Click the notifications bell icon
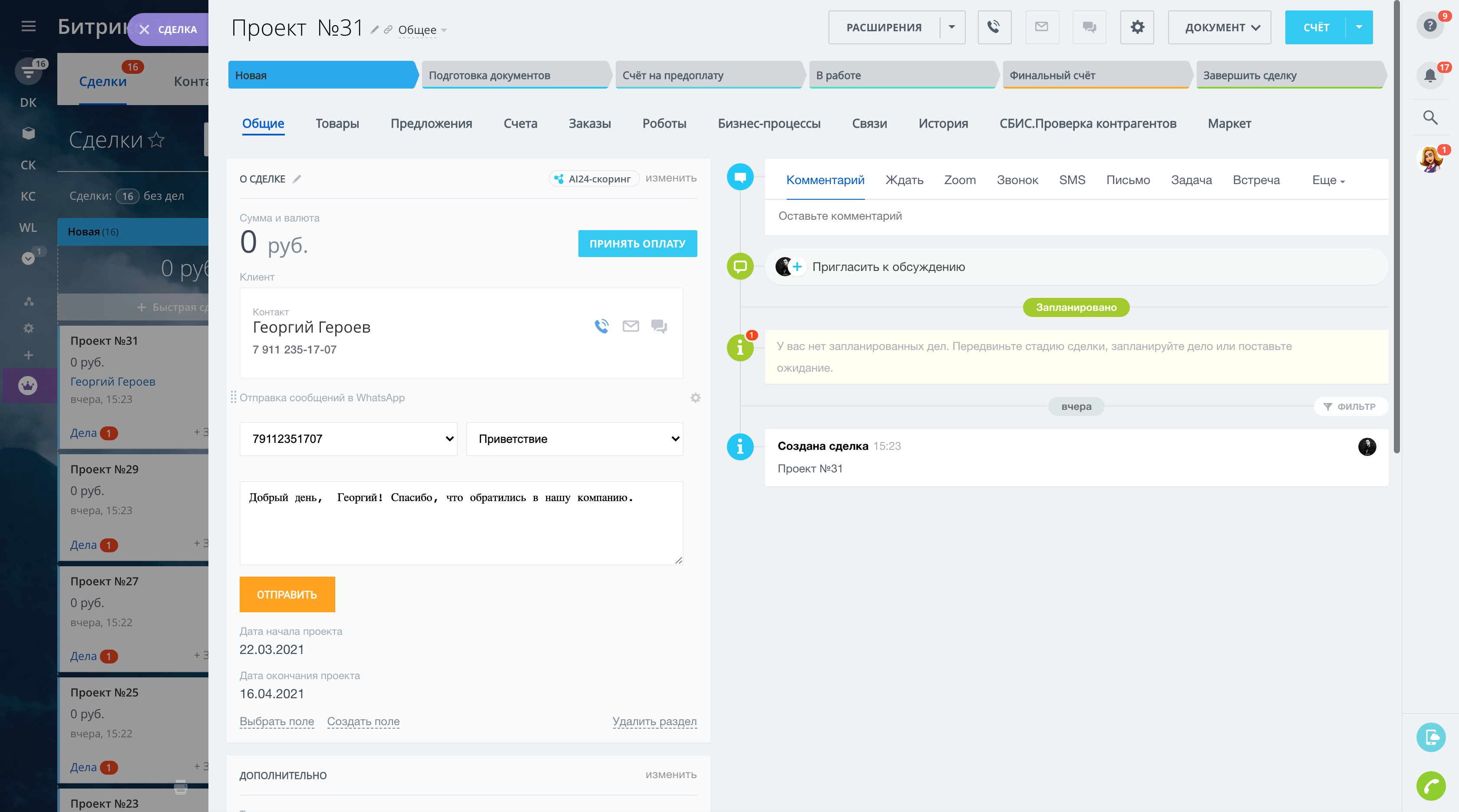The height and width of the screenshot is (812, 1459). 1429,75
